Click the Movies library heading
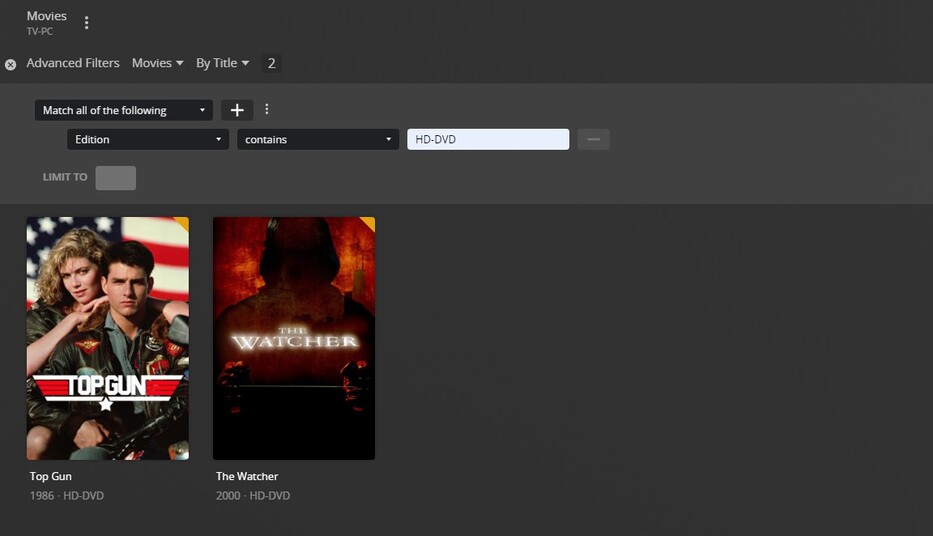 click(x=46, y=16)
